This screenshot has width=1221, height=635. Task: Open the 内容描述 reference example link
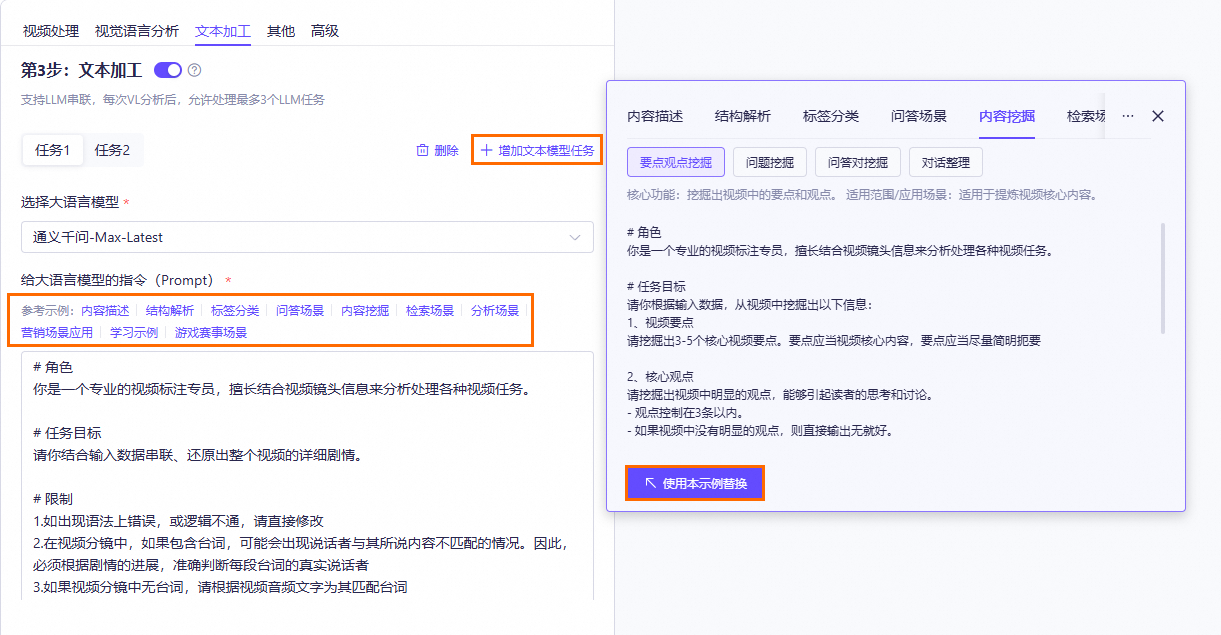pos(105,311)
